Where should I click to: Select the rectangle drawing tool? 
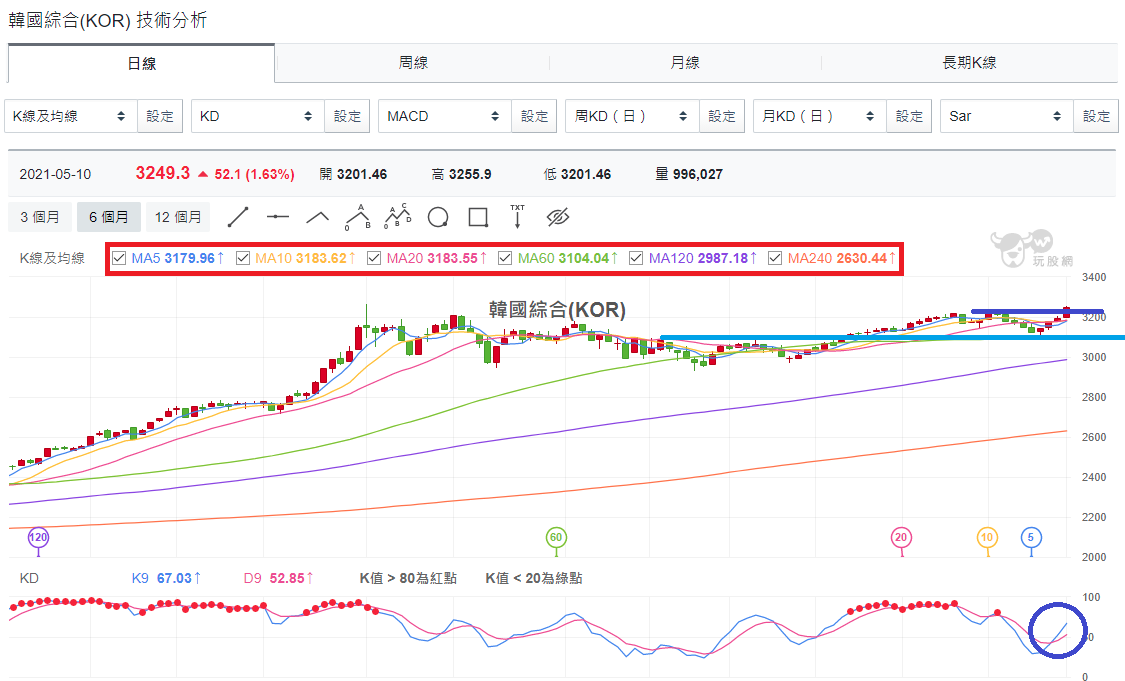pyautogui.click(x=478, y=217)
